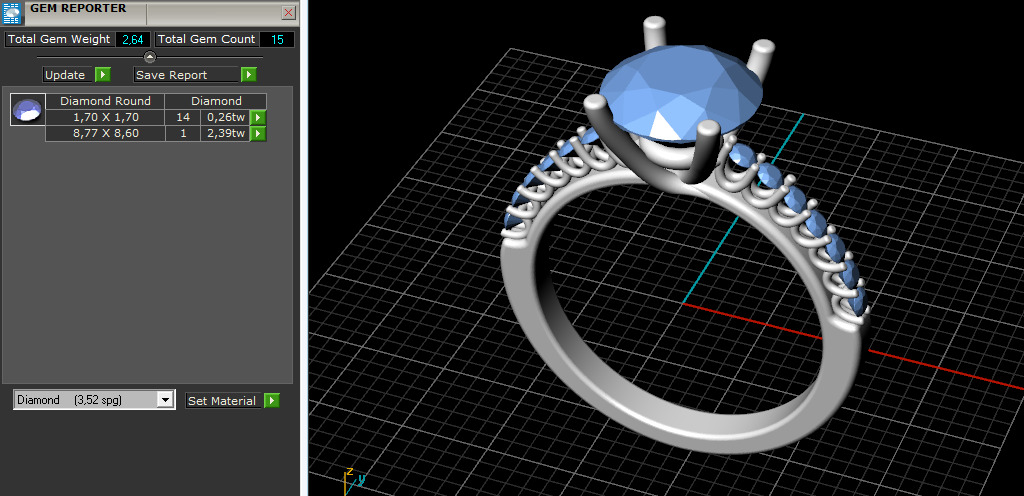The height and width of the screenshot is (496, 1024).
Task: Select the diamond gem thumbnail
Action: click(28, 110)
